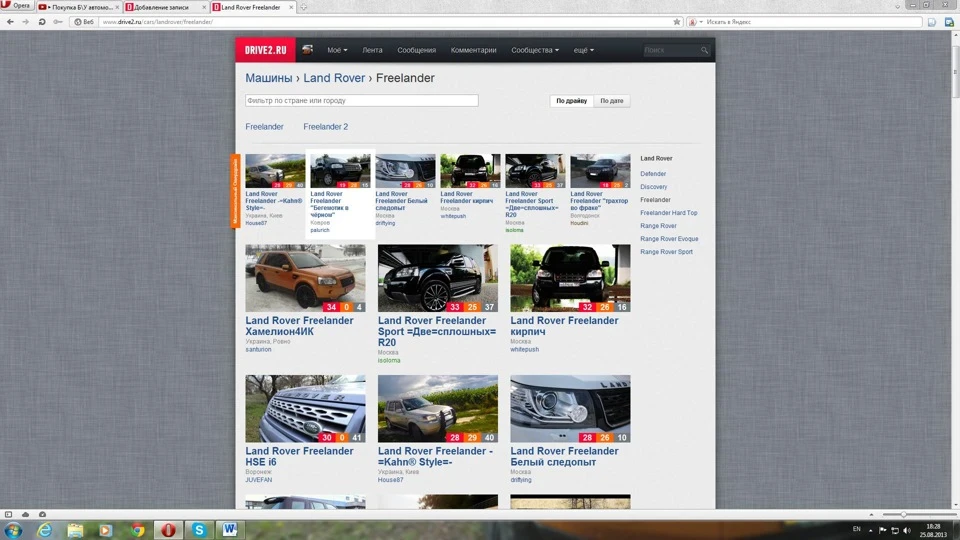The image size is (960, 540).
Task: Click the camera-like icon in Opera status bar
Action: (x=42, y=514)
